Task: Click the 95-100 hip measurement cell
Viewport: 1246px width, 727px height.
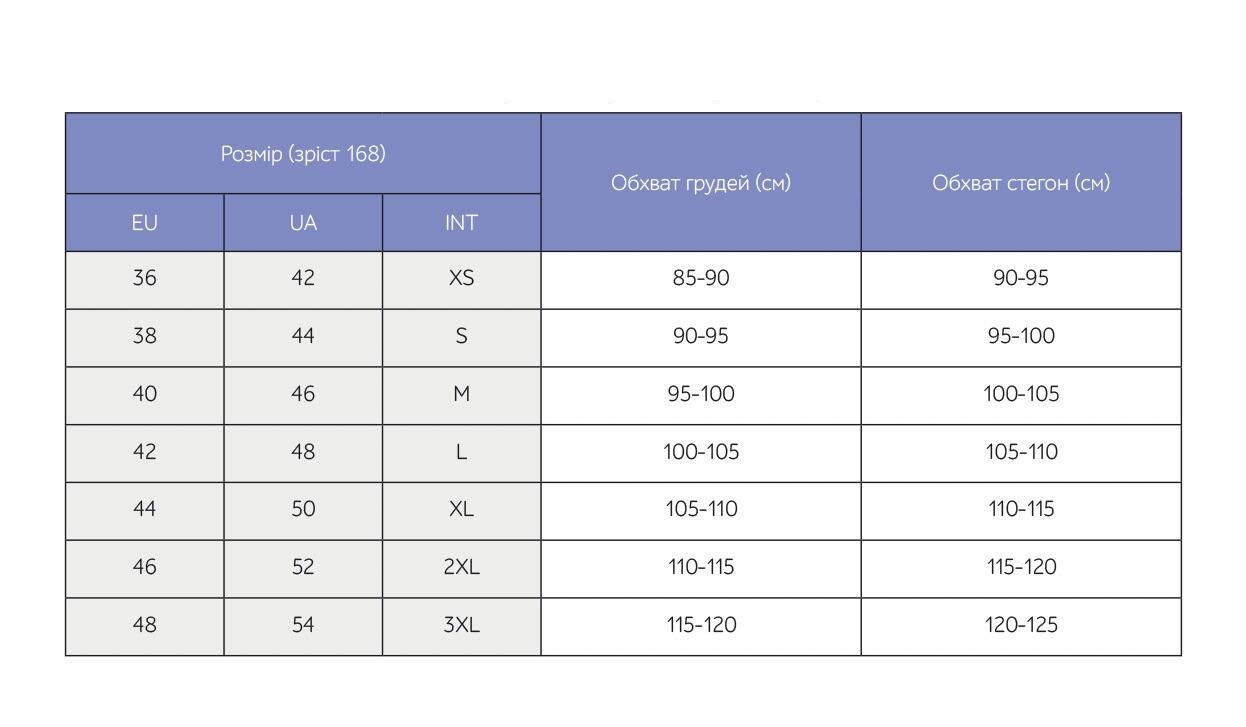Action: [1021, 338]
